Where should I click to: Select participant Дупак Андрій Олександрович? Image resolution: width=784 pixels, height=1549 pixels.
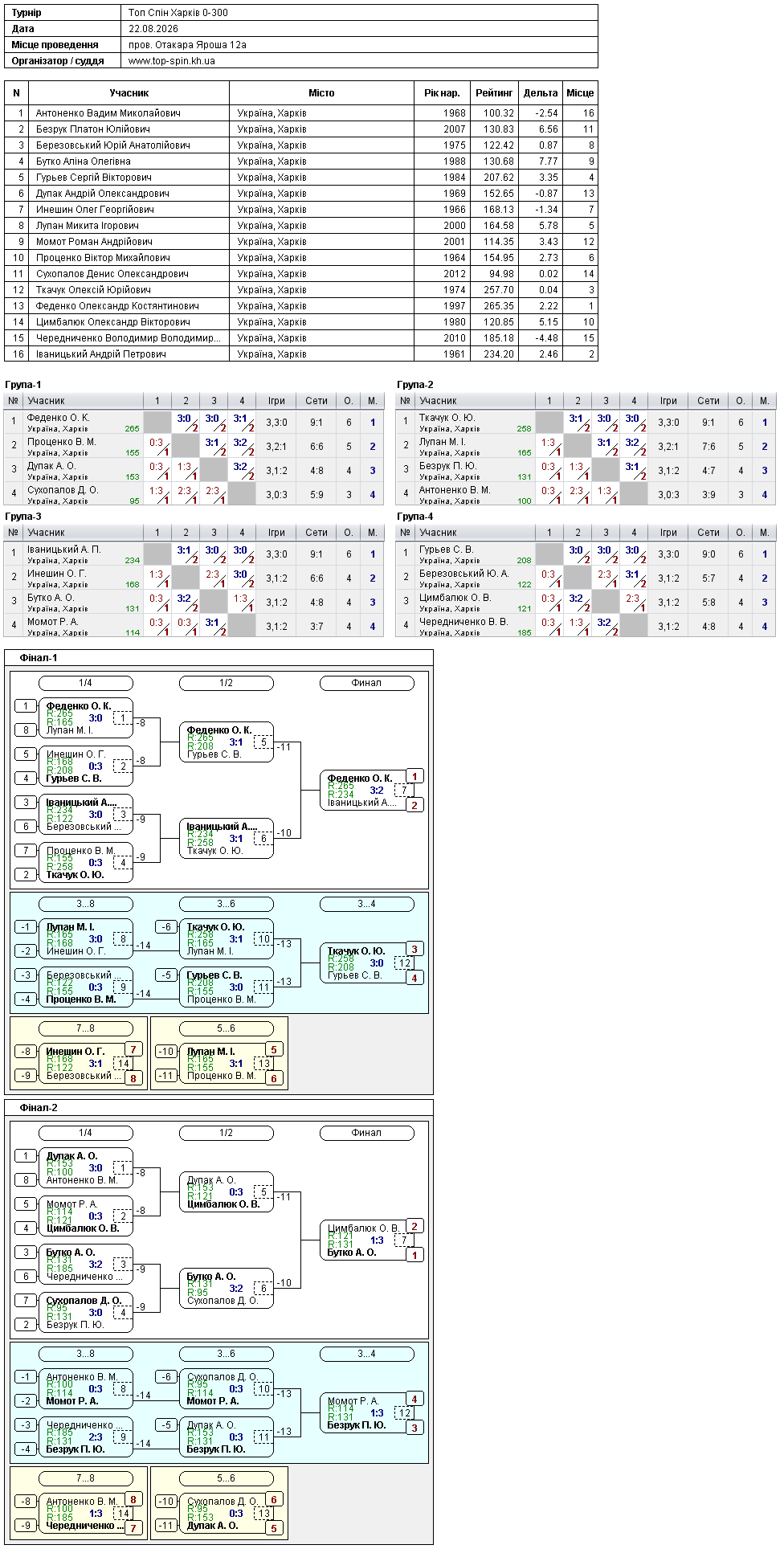coord(103,194)
